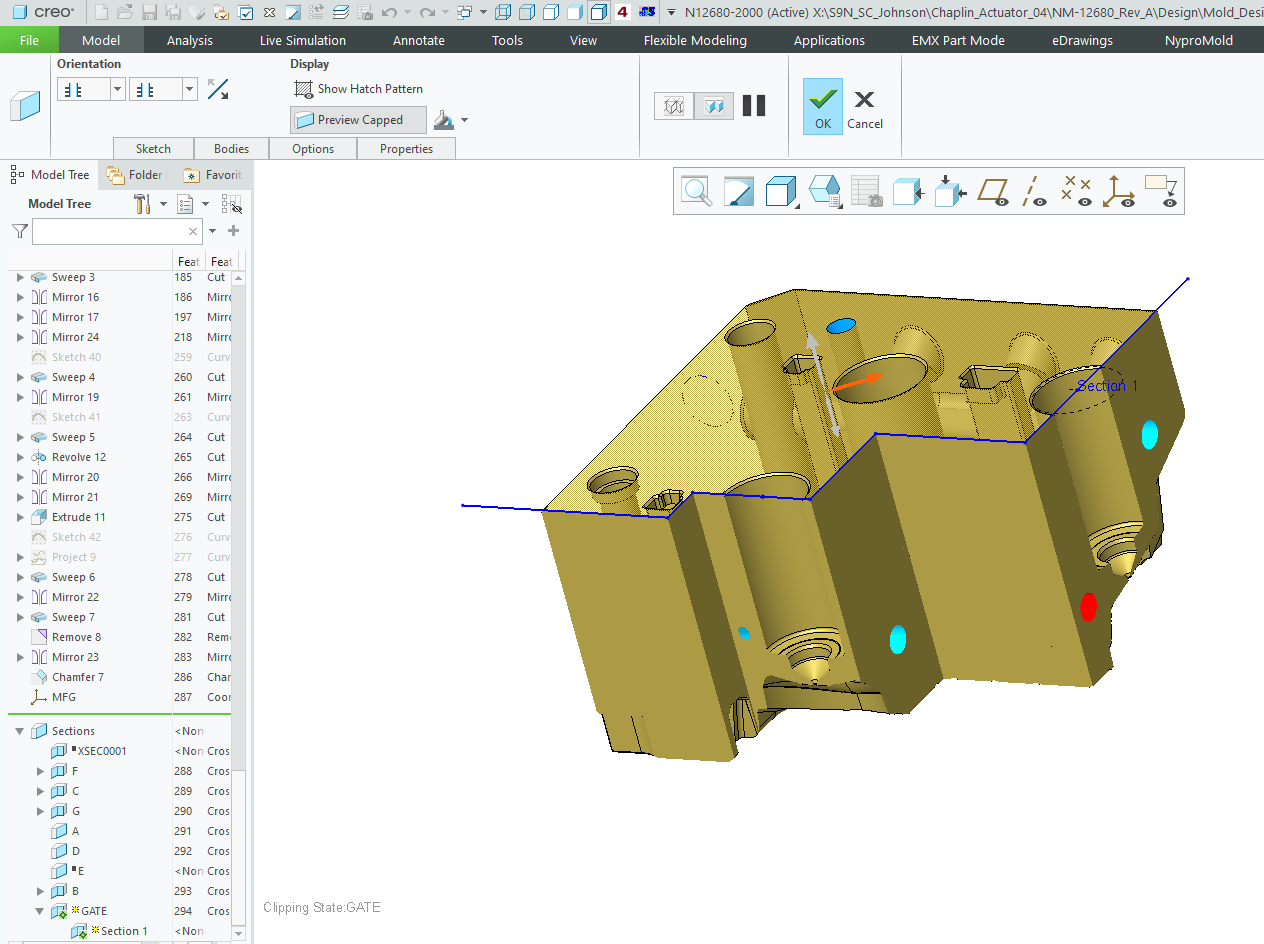Switch to the Analysis ribbon tab

[x=189, y=41]
